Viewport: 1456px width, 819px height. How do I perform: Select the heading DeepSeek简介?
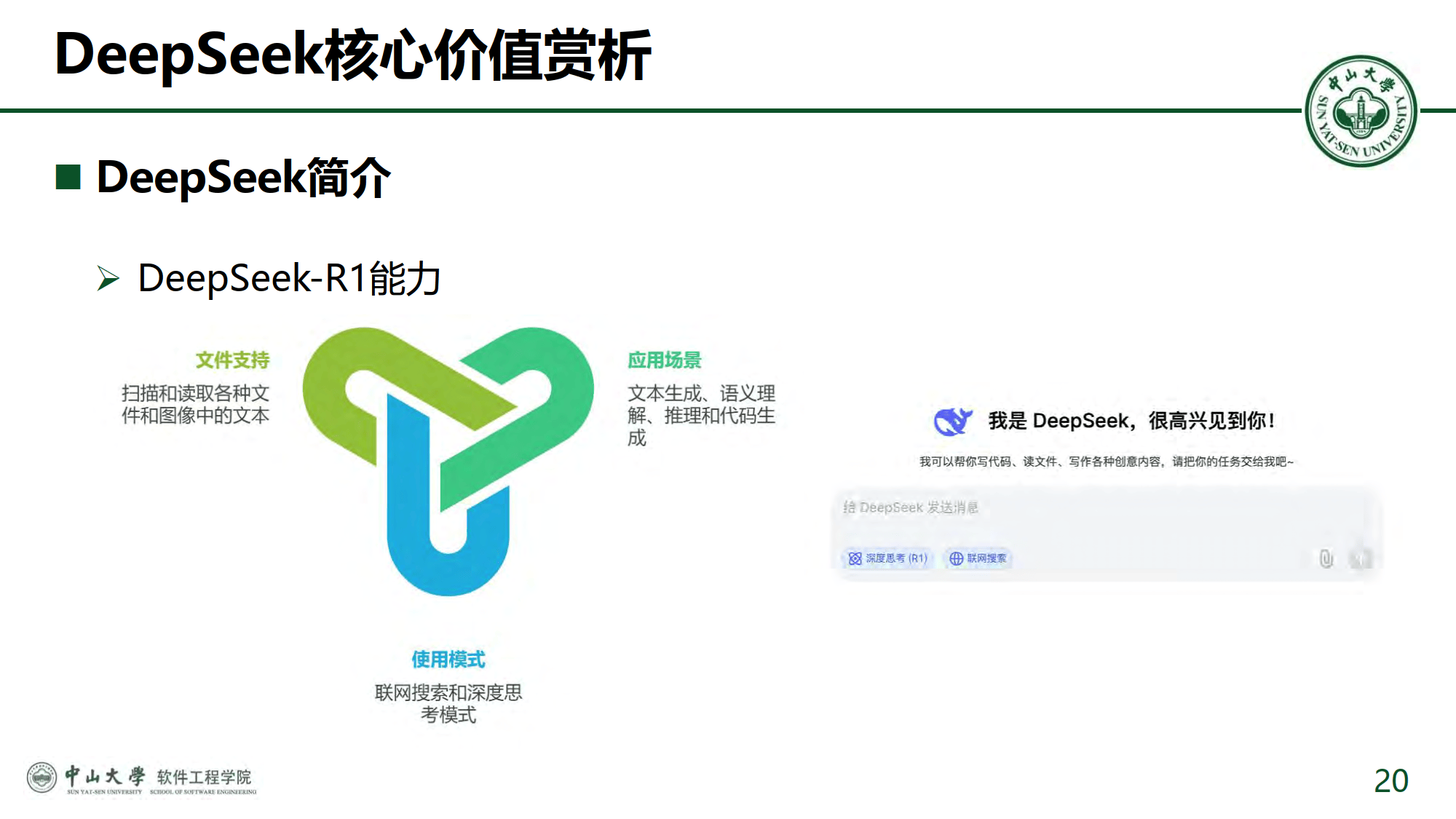(x=244, y=177)
